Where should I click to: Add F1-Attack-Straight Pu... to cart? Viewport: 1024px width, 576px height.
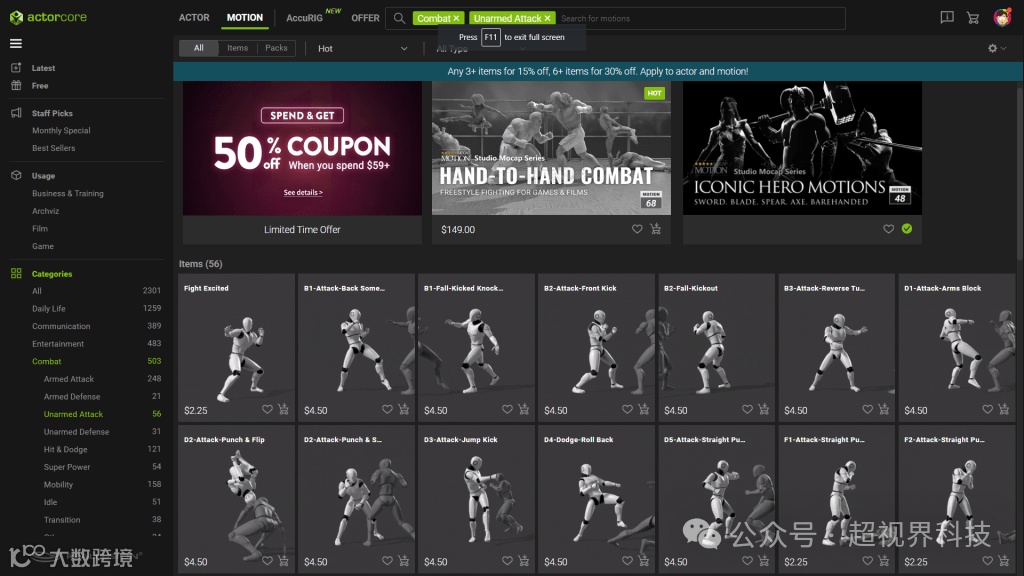coord(884,561)
